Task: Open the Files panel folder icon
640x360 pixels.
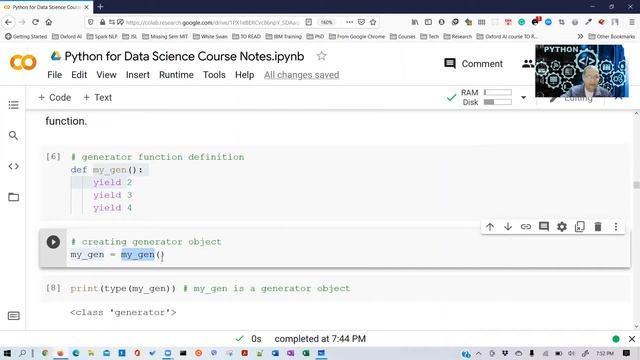Action: tap(13, 197)
